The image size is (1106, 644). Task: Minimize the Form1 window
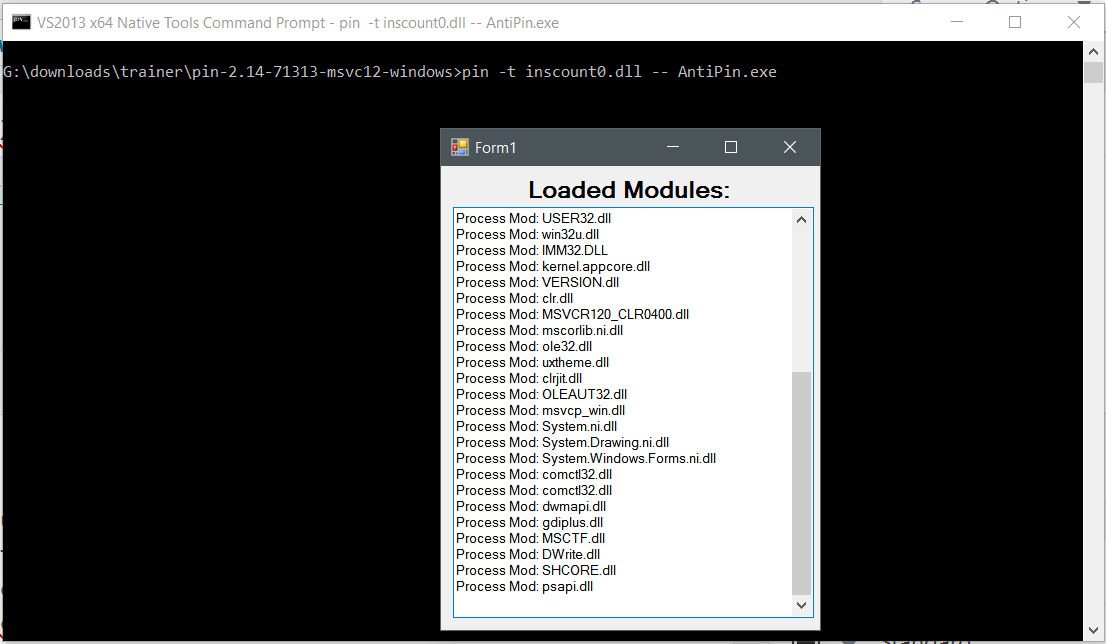[673, 147]
